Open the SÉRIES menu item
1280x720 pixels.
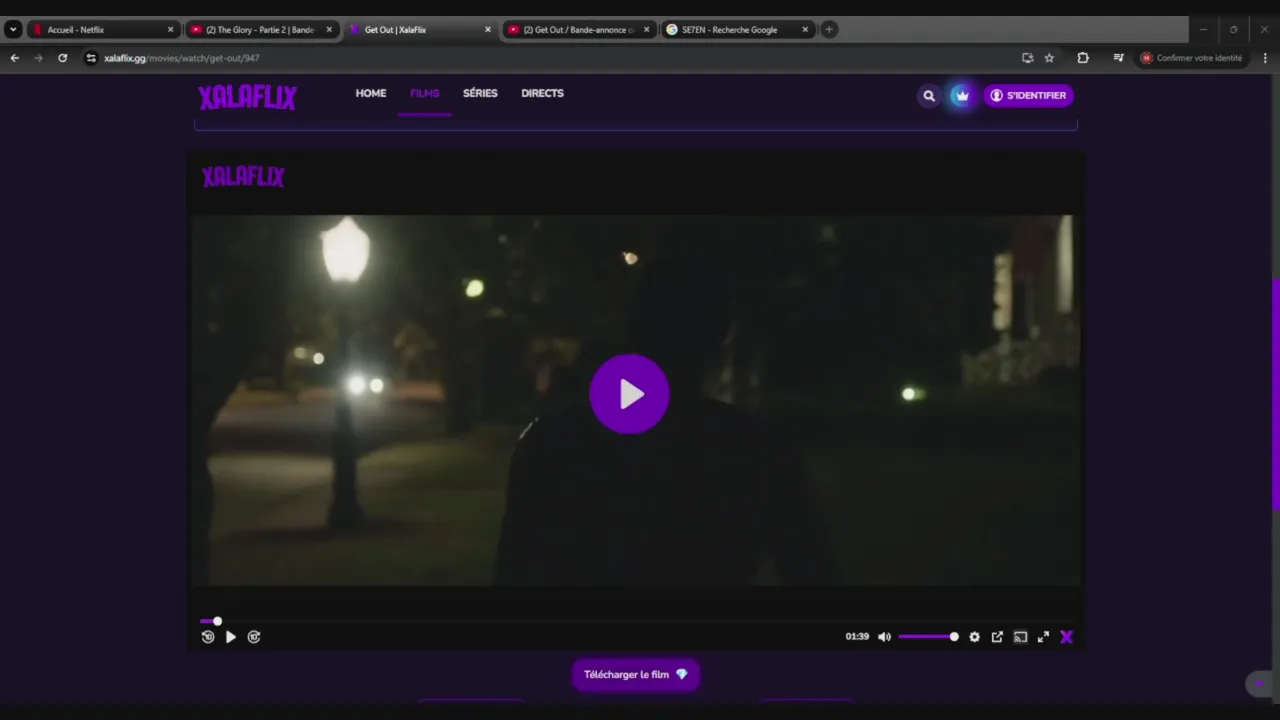[480, 93]
